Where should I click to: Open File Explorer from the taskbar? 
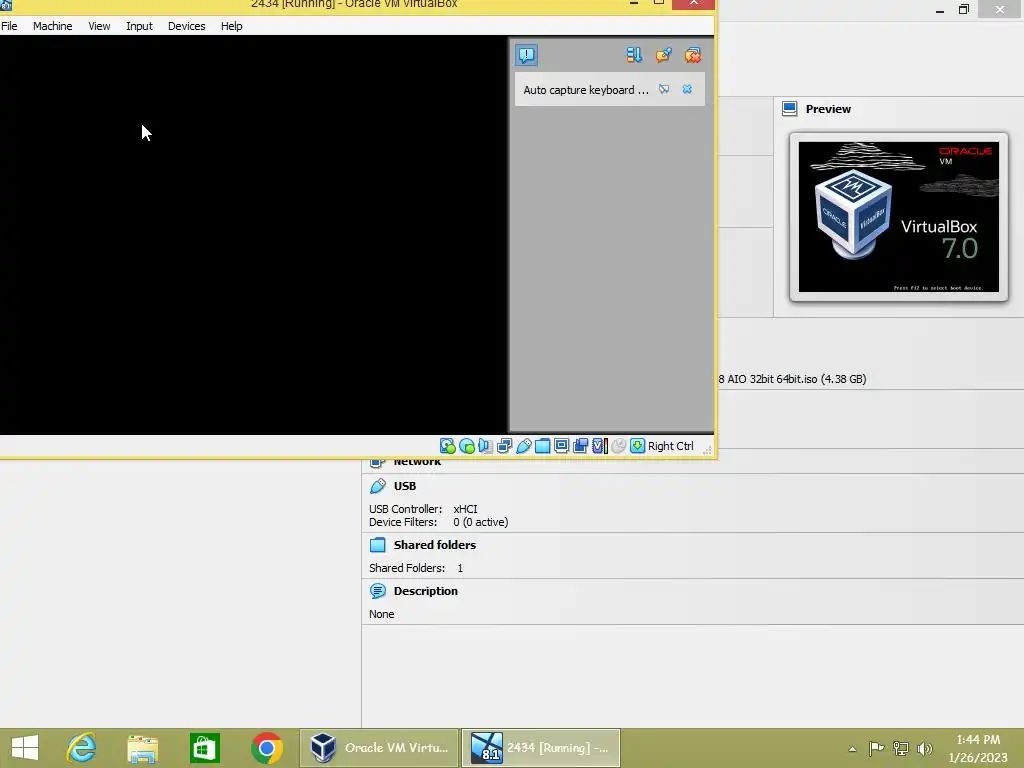pos(142,748)
